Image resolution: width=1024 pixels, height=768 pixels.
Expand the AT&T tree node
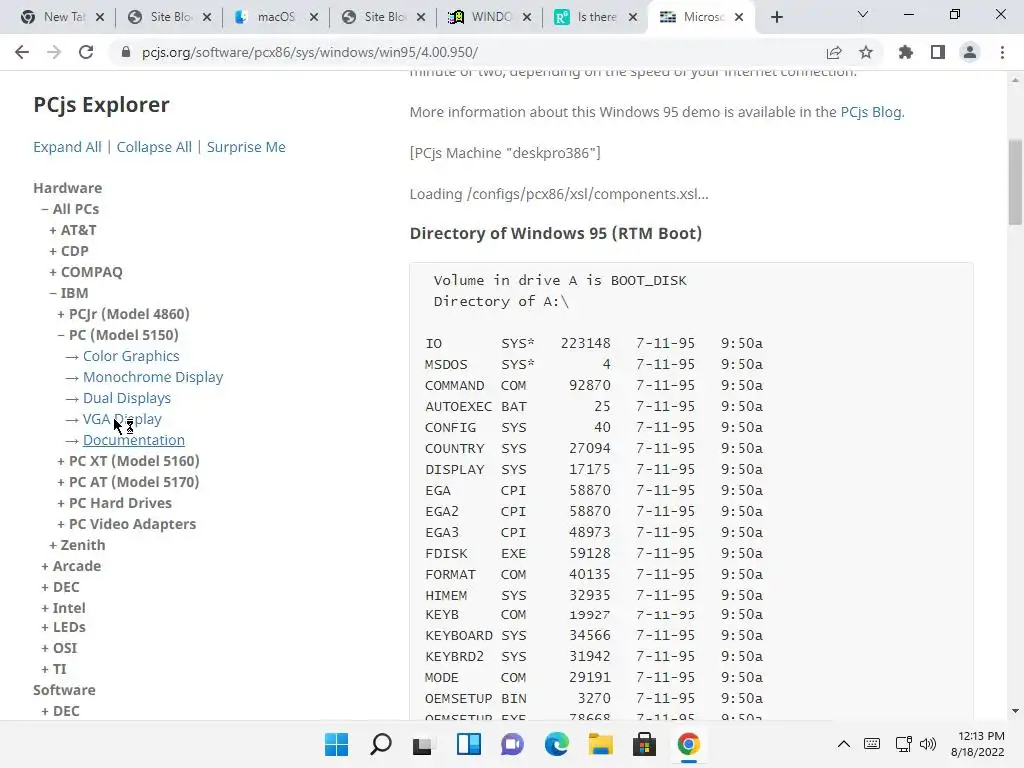coord(72,230)
